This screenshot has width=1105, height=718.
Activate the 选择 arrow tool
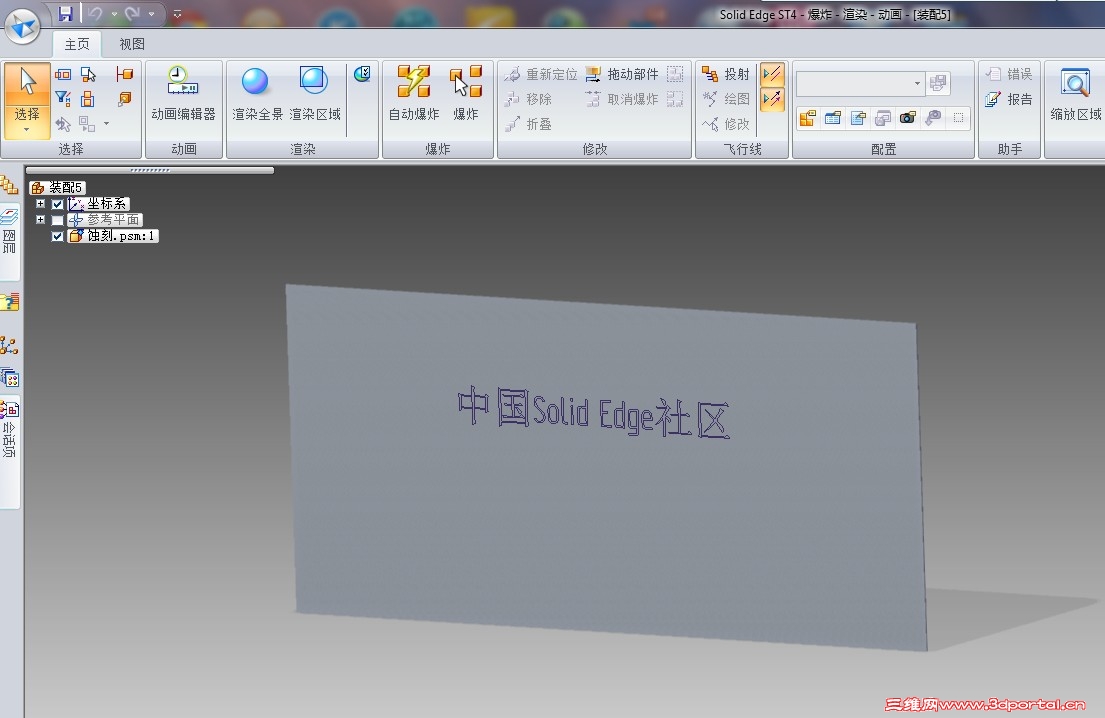pyautogui.click(x=27, y=88)
